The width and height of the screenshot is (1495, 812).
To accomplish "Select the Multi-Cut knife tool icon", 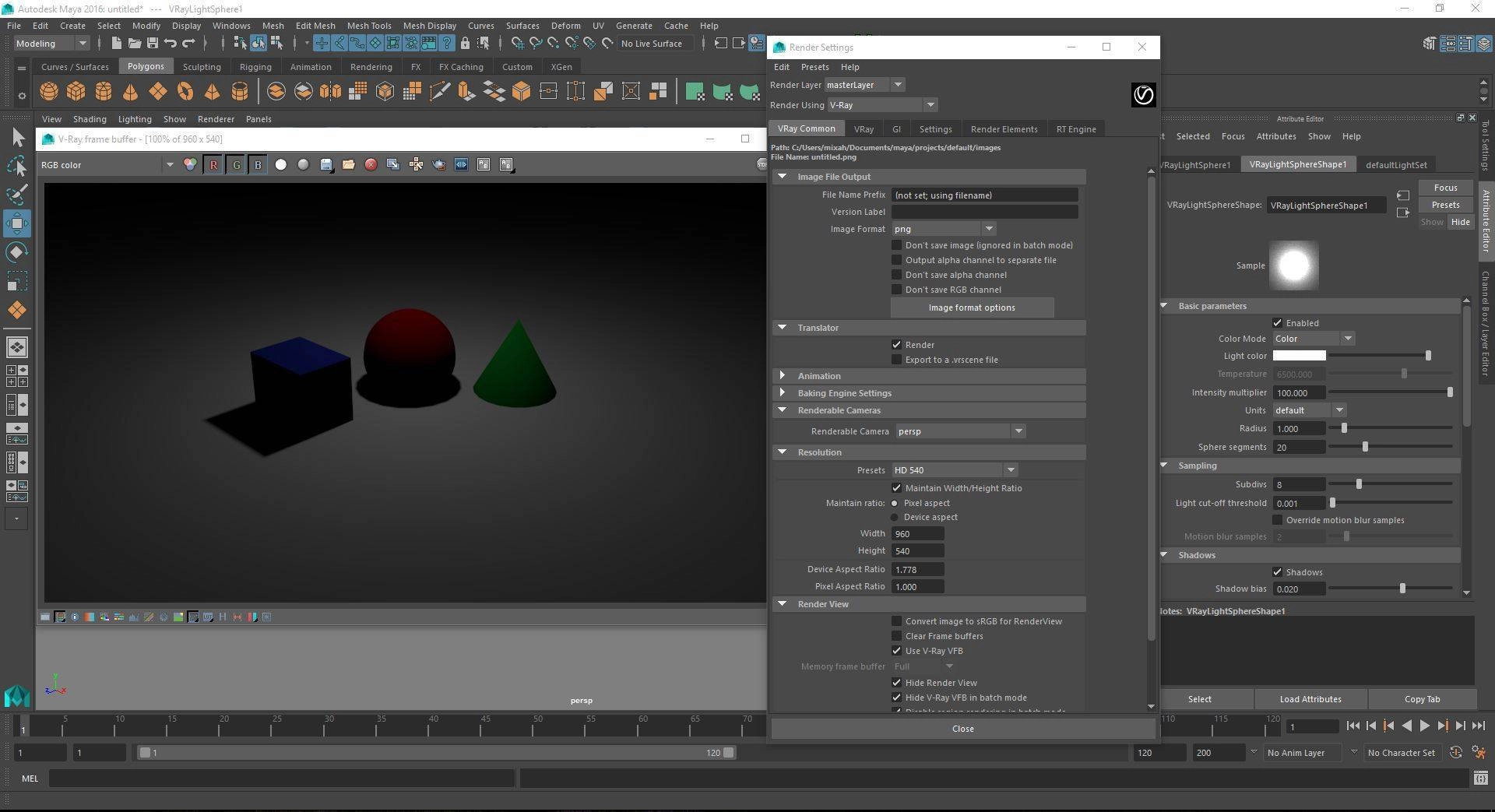I will click(439, 92).
